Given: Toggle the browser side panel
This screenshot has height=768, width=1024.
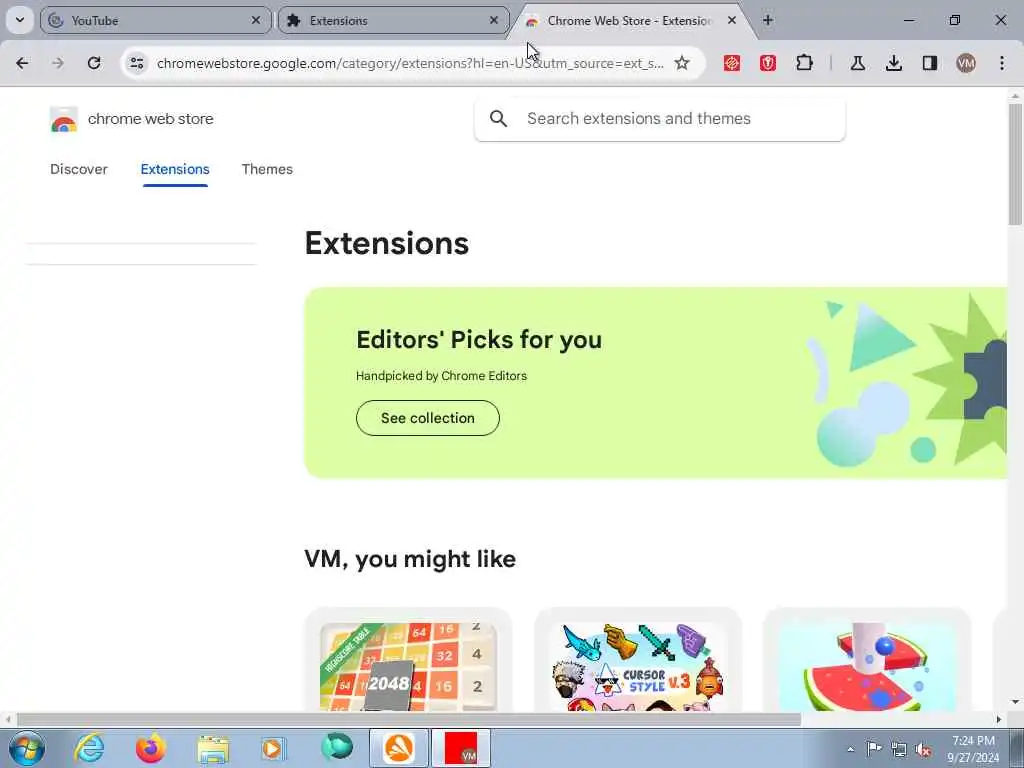Looking at the screenshot, I should (930, 63).
